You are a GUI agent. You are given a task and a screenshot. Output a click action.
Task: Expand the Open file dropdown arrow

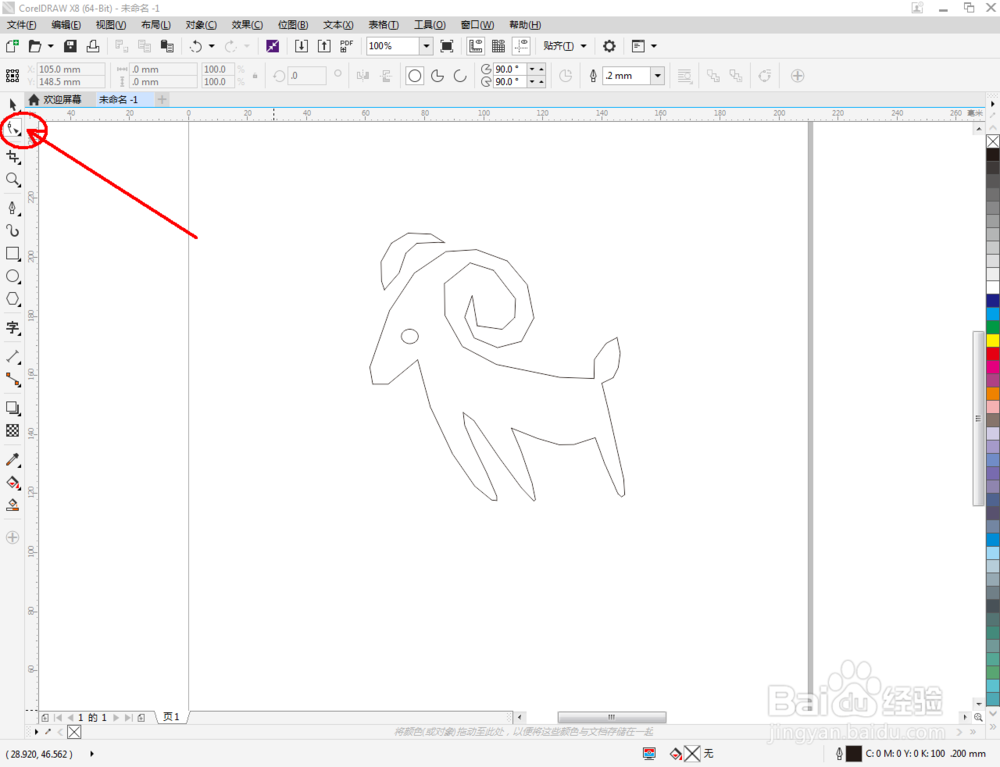coord(50,46)
